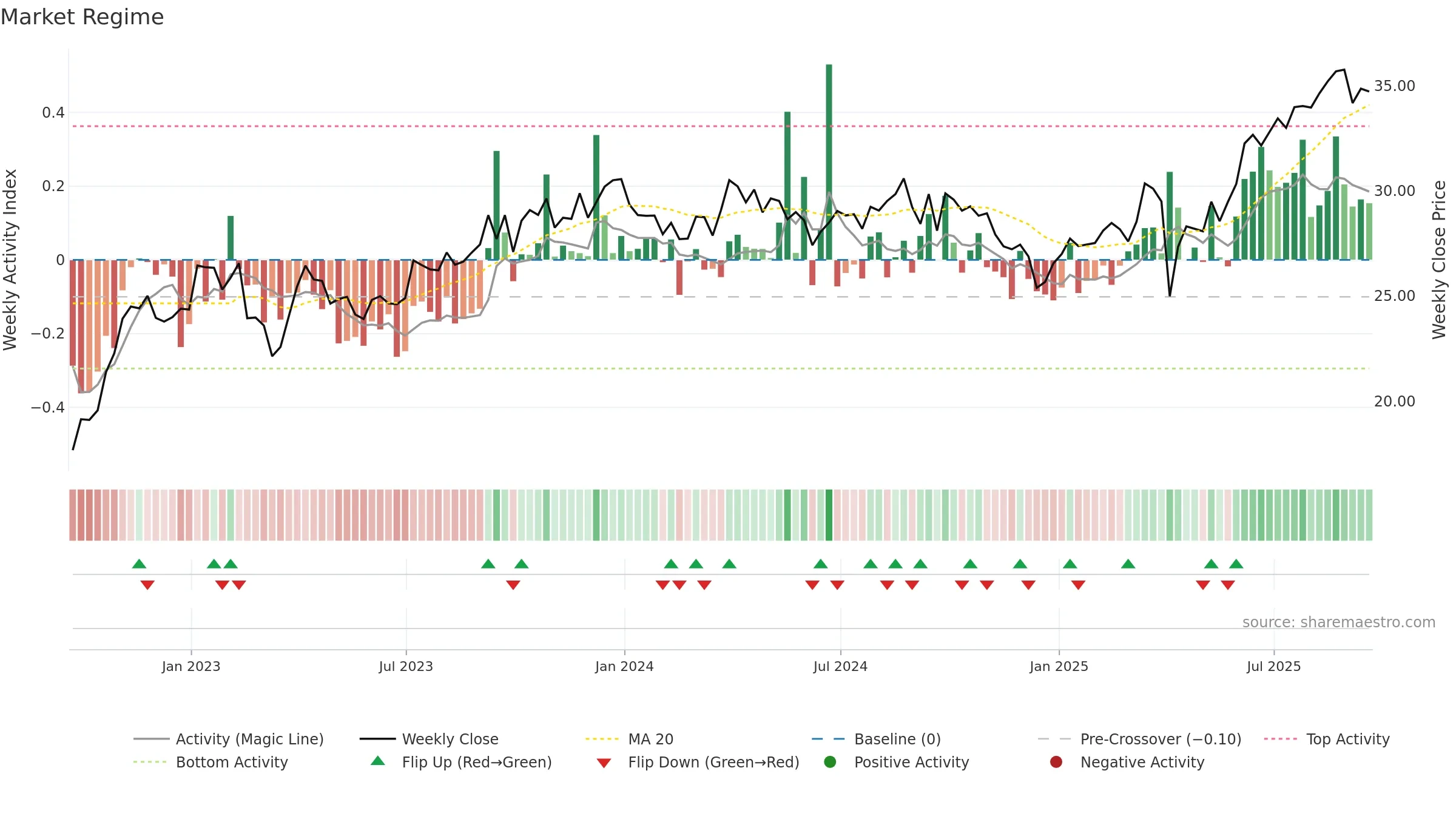The width and height of the screenshot is (1456, 819).
Task: Click the Activity (Magic Line) legend entry
Action: 229,739
